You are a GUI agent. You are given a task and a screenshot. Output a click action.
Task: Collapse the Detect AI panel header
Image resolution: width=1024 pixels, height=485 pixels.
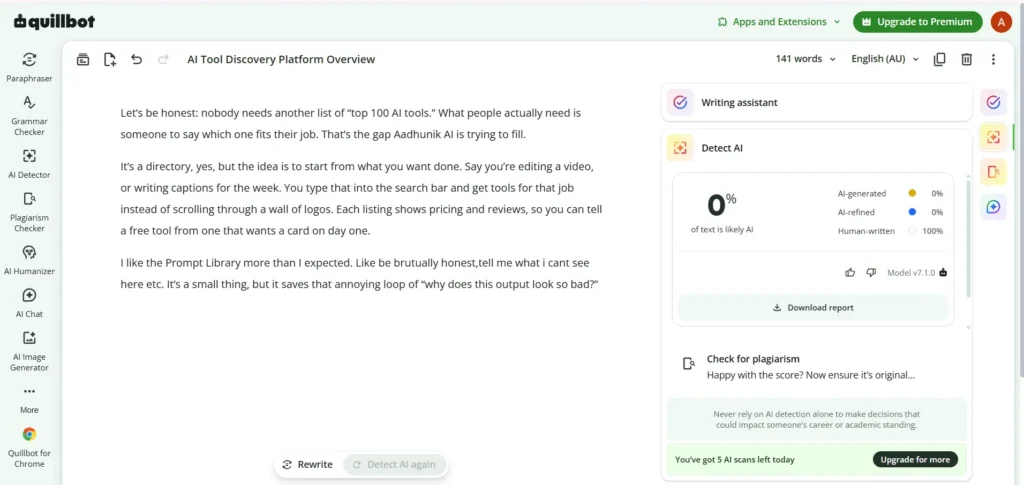(x=816, y=148)
